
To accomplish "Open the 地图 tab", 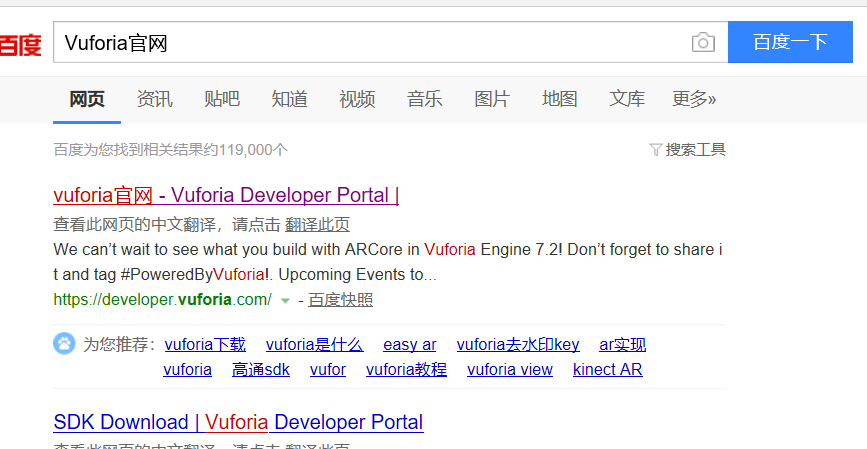I will [560, 99].
